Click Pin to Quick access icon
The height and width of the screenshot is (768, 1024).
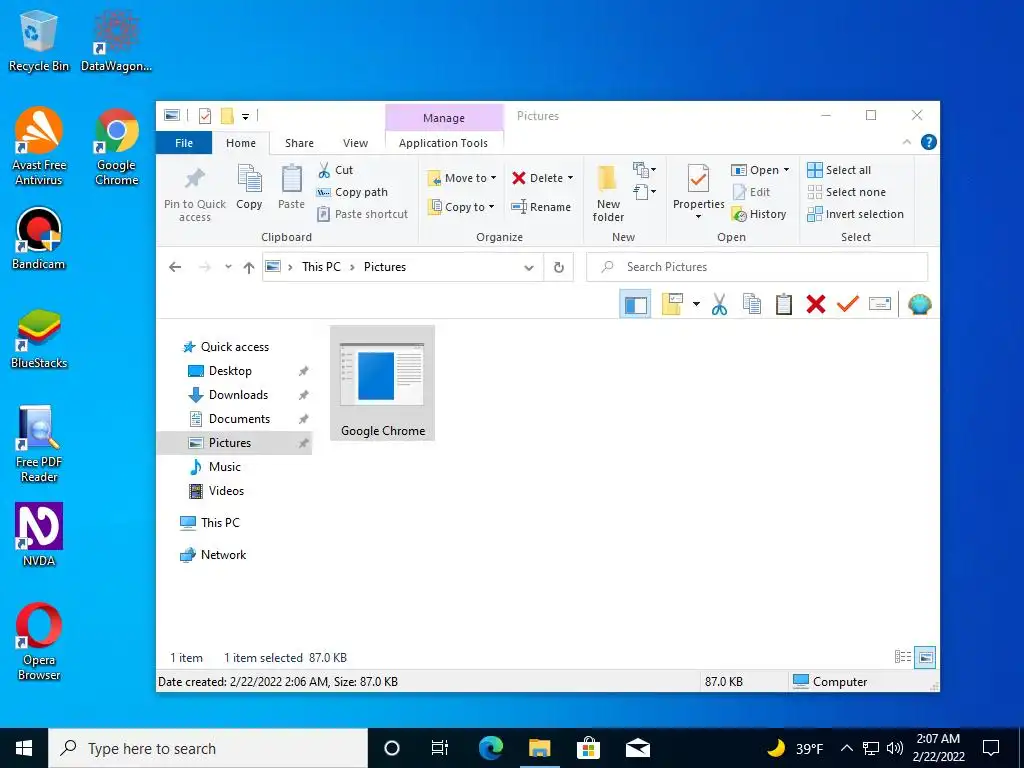195,178
